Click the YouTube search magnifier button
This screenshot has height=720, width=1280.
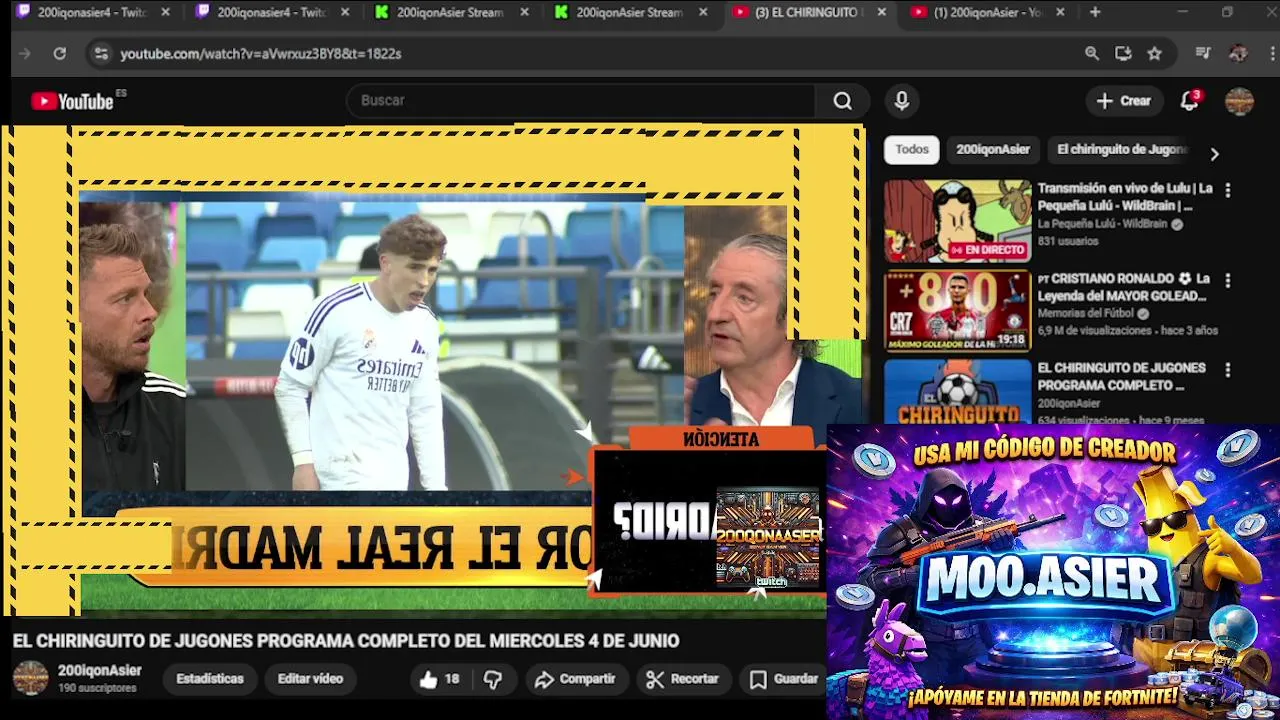point(843,101)
